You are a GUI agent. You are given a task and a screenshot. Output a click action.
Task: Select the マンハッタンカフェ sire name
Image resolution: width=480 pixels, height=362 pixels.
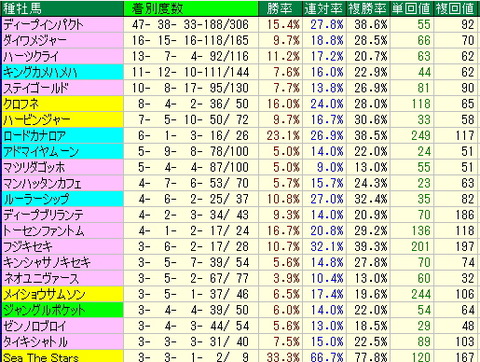[42, 183]
